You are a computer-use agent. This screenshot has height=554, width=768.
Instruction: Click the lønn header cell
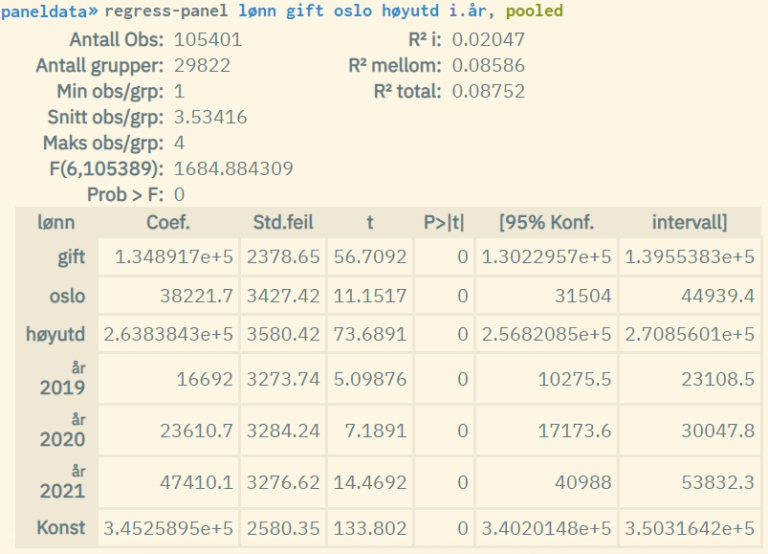point(56,222)
